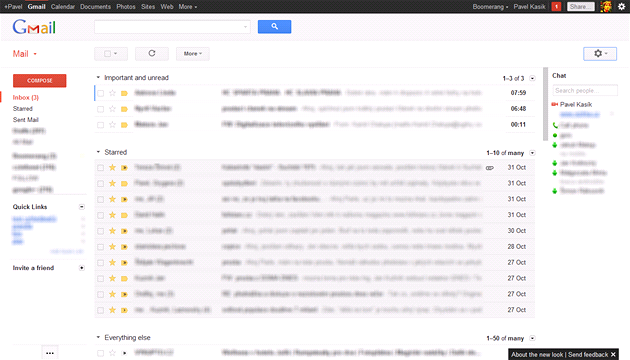
Task: Collapse the Everything else section
Action: 98,338
